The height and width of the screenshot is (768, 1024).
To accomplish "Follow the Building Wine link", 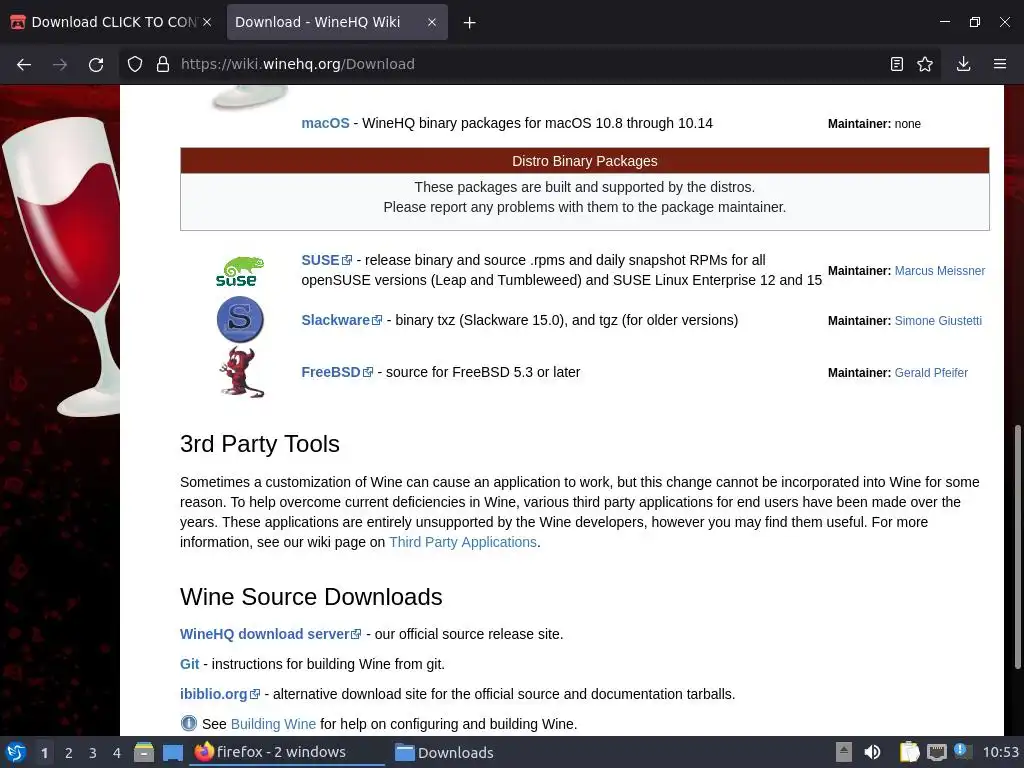I will pyautogui.click(x=273, y=724).
